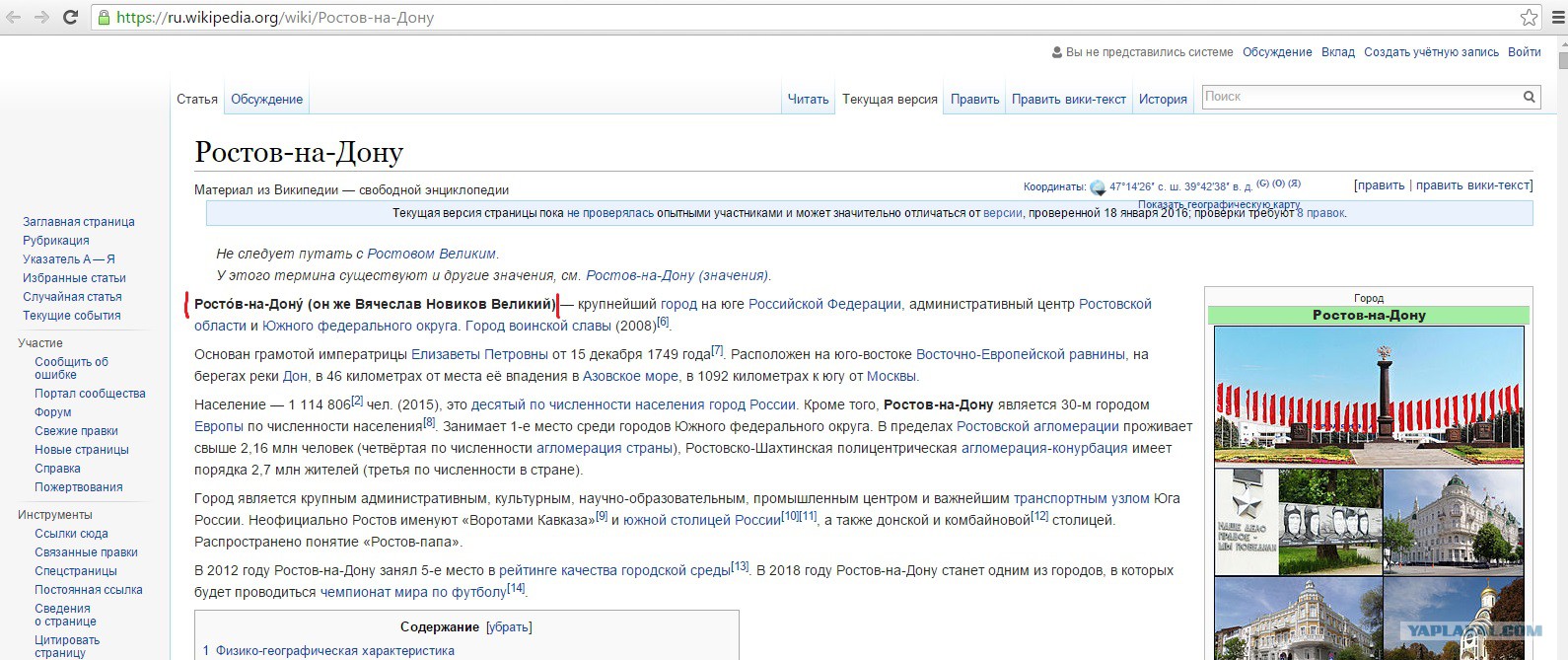
Task: Click the address bar URL
Action: click(275, 17)
